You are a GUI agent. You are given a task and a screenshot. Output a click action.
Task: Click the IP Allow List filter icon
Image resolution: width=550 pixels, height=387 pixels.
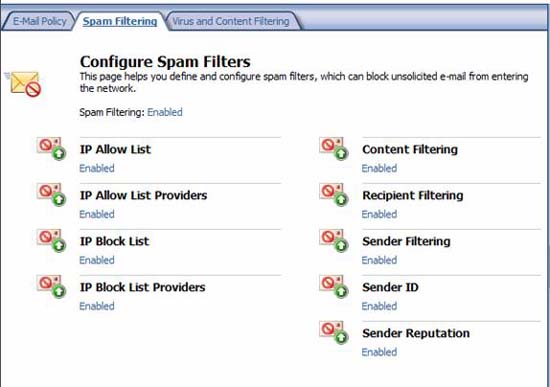(52, 148)
